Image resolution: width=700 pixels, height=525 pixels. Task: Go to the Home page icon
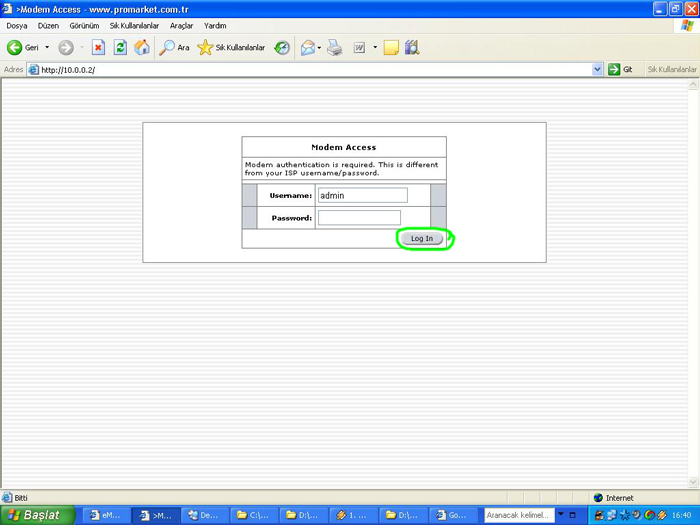click(142, 47)
